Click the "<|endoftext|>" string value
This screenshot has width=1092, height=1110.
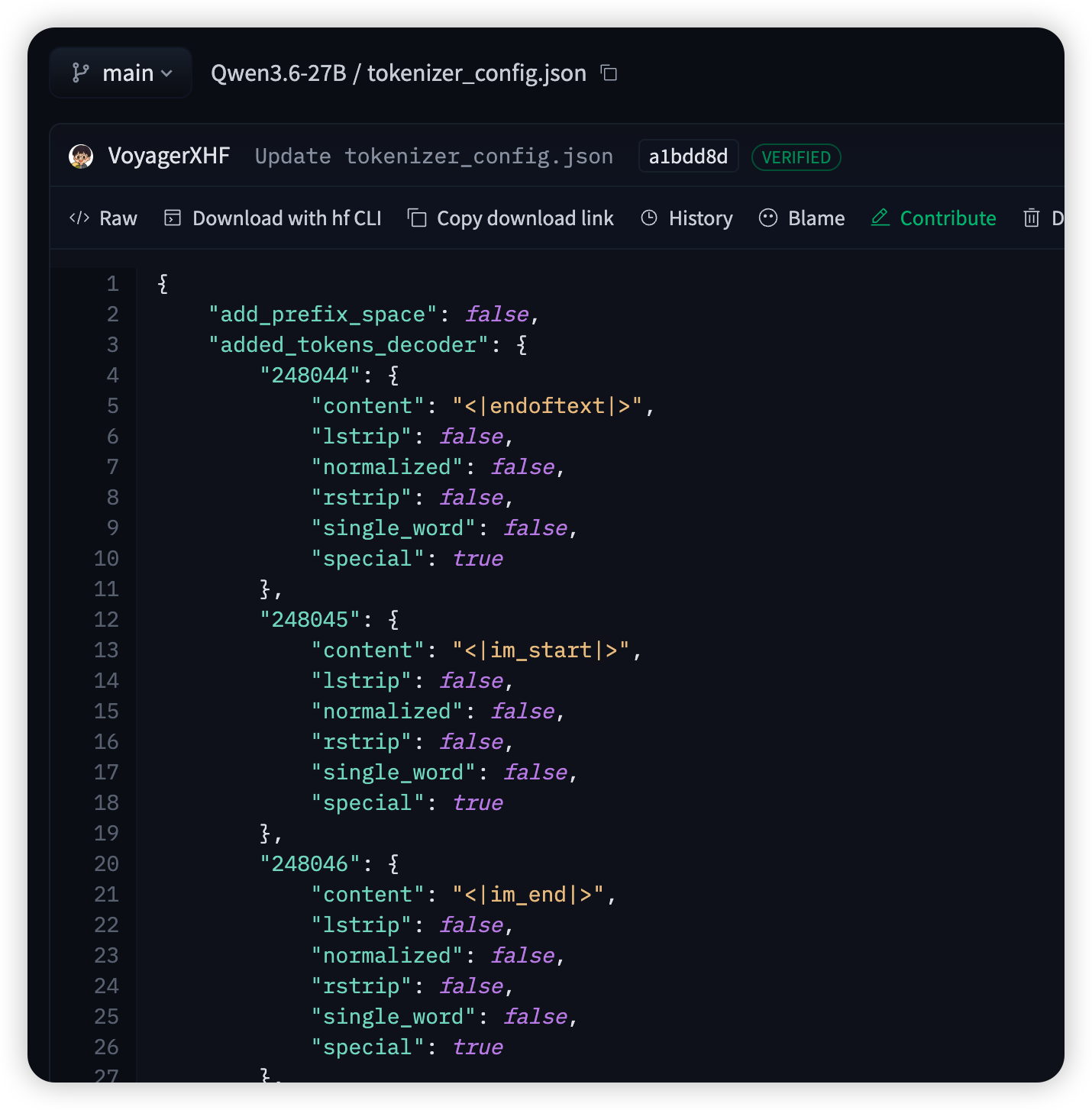pyautogui.click(x=547, y=406)
